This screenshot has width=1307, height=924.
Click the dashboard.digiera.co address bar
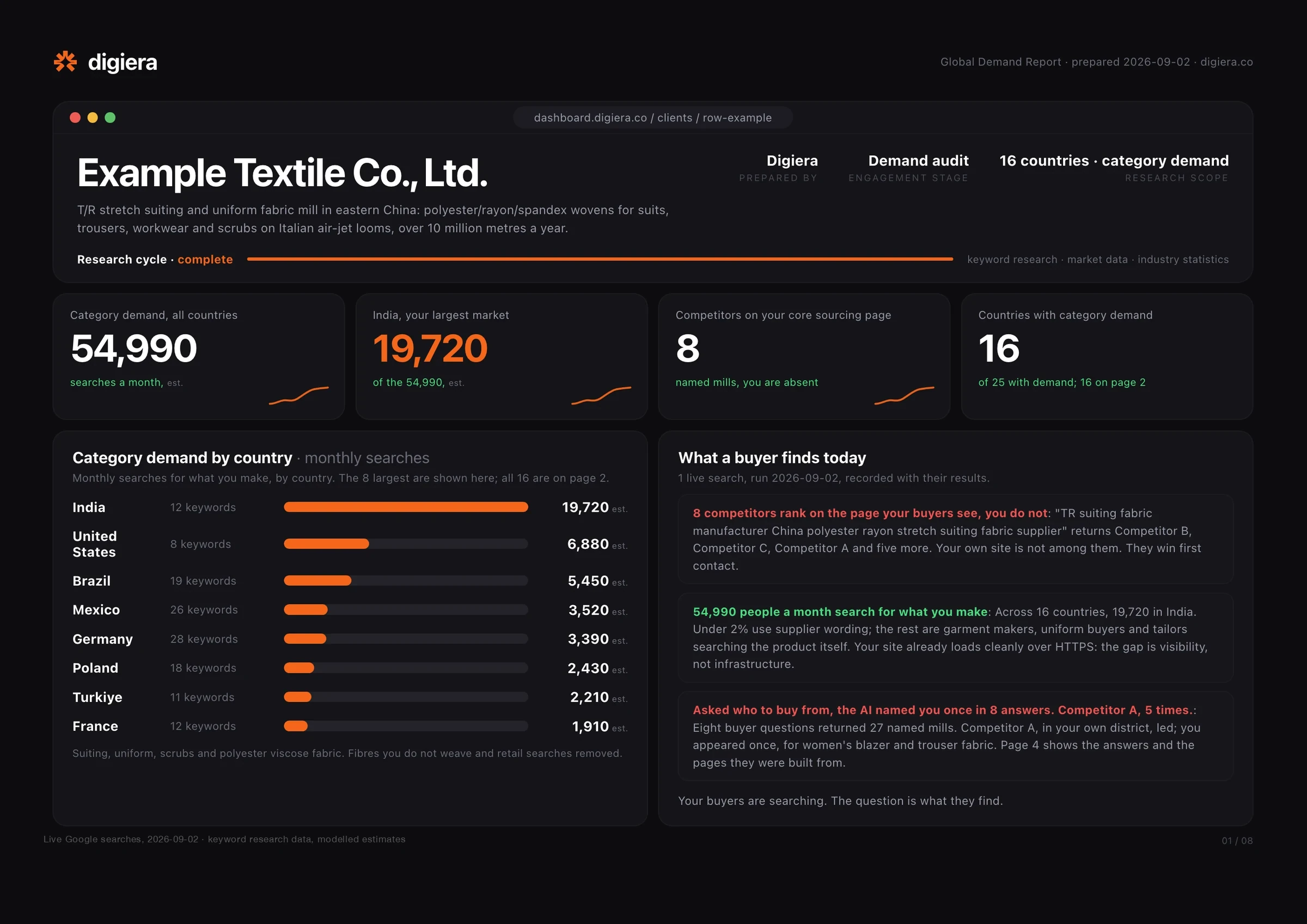click(x=653, y=117)
